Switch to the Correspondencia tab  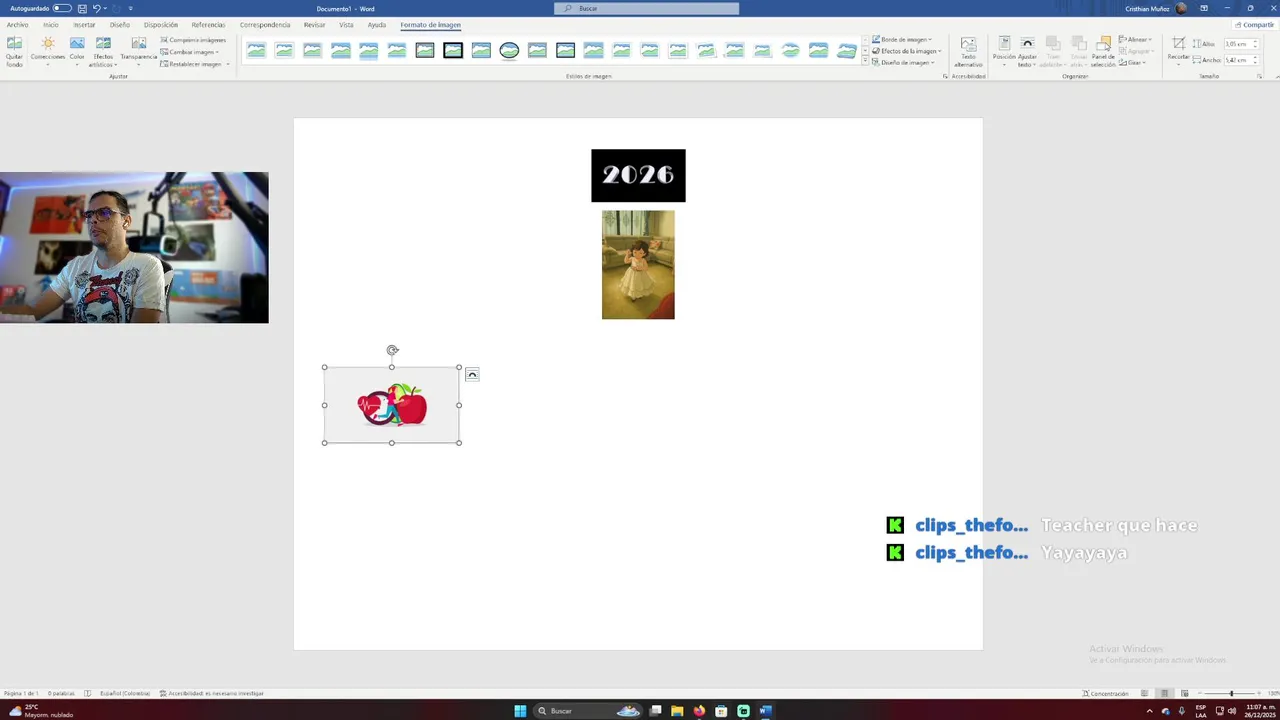click(x=265, y=25)
